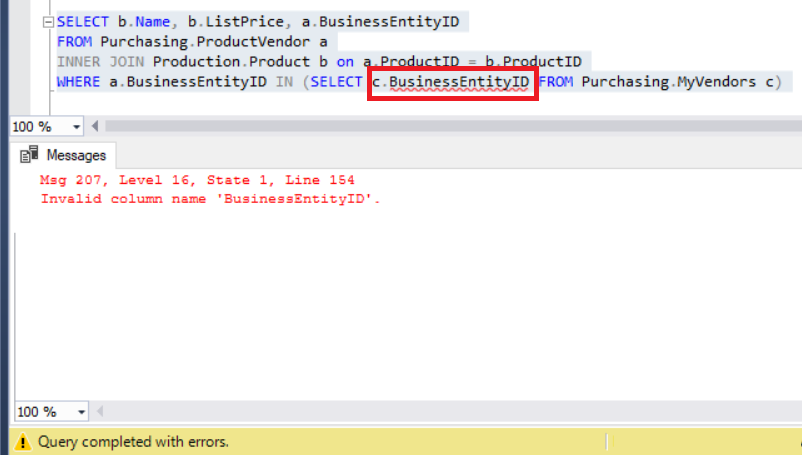Click 'b.Name' in the SELECT line
Image resolution: width=802 pixels, height=455 pixels.
point(144,22)
